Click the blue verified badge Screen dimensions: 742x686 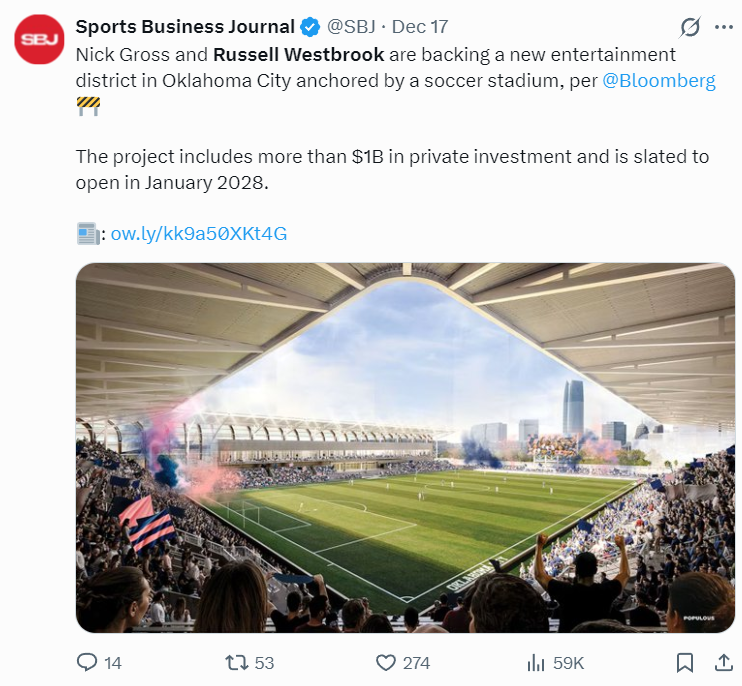coord(311,27)
